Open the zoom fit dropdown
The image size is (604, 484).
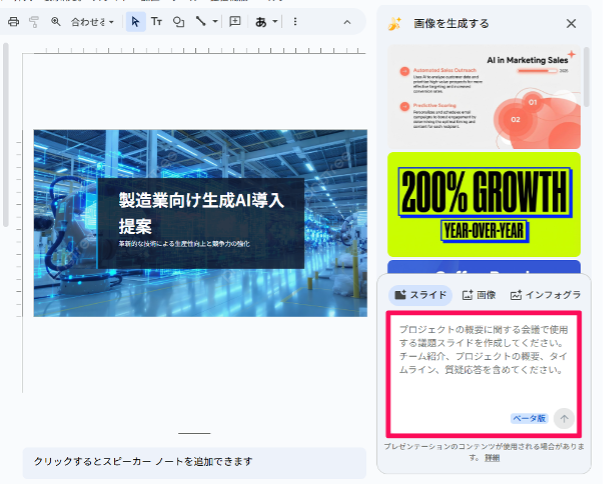92,22
